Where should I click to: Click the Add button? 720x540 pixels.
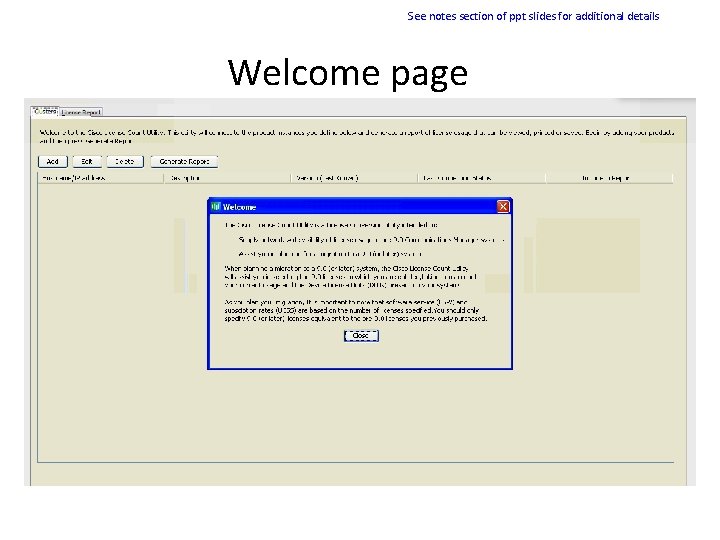[x=53, y=162]
